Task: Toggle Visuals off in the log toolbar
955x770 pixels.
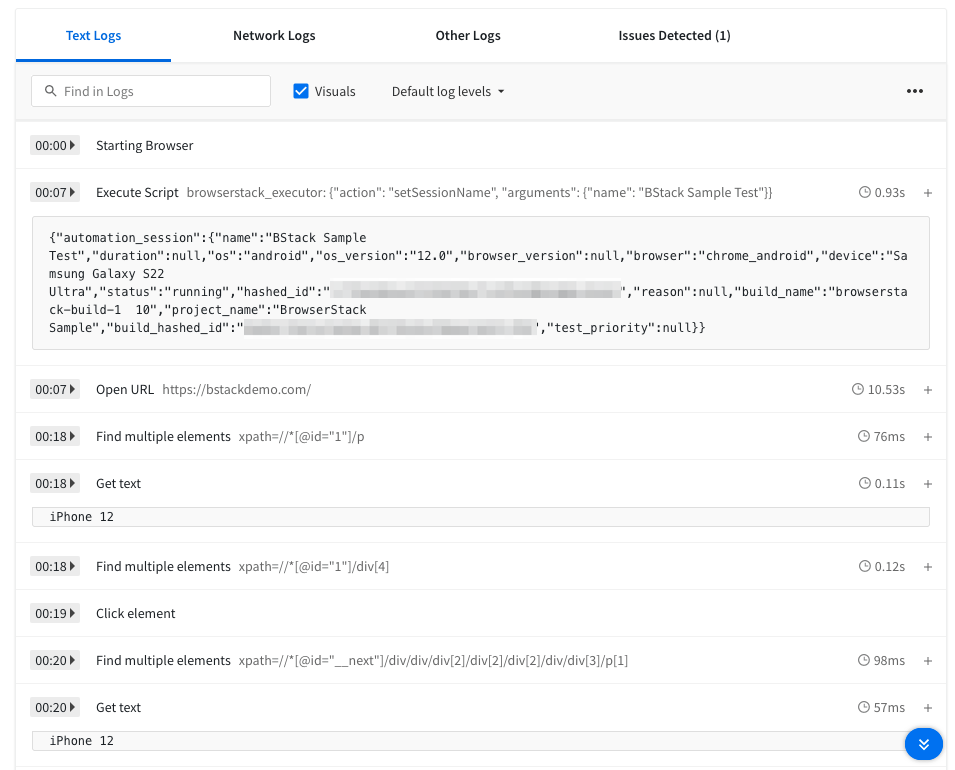Action: [x=301, y=91]
